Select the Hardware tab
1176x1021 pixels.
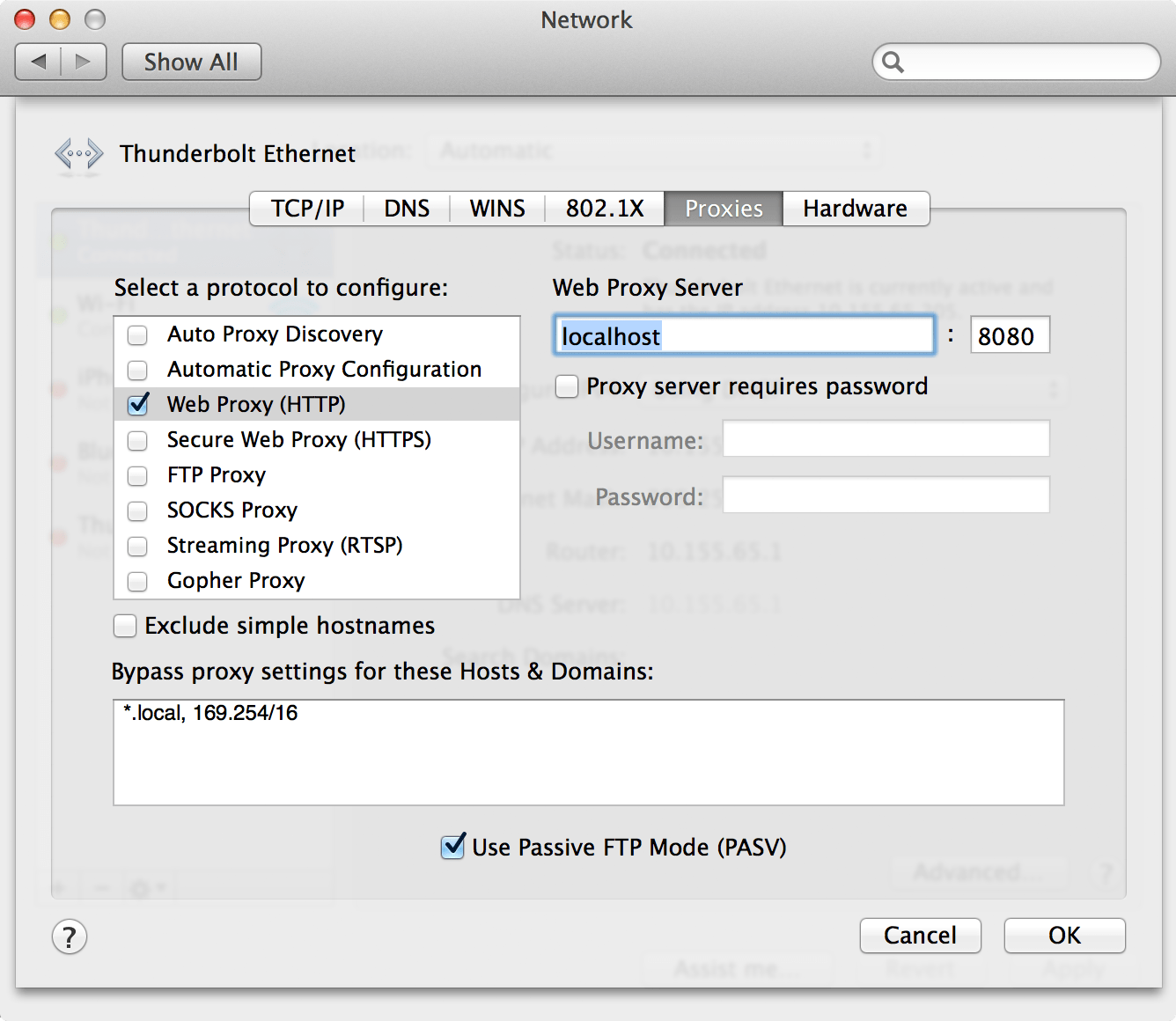pyautogui.click(x=855, y=209)
